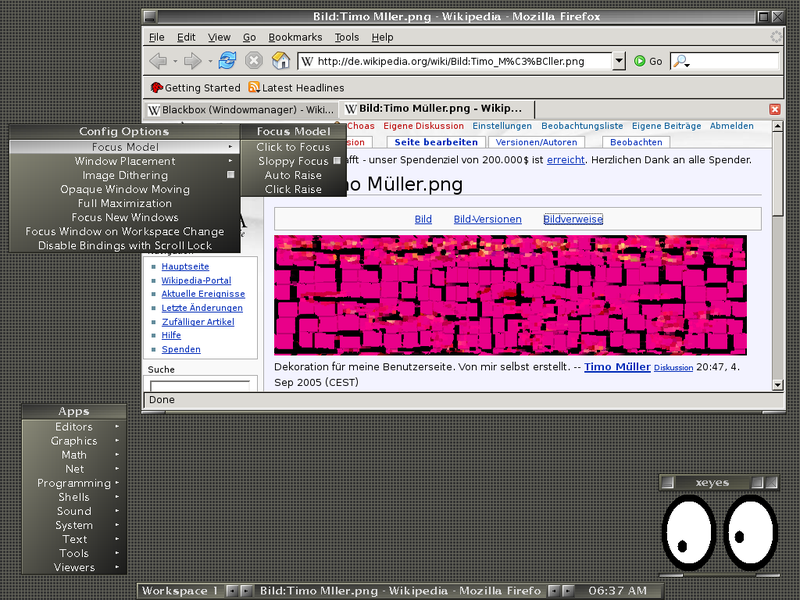Open the Hauptseite link in the sidebar
The image size is (800, 600).
pyautogui.click(x=184, y=266)
